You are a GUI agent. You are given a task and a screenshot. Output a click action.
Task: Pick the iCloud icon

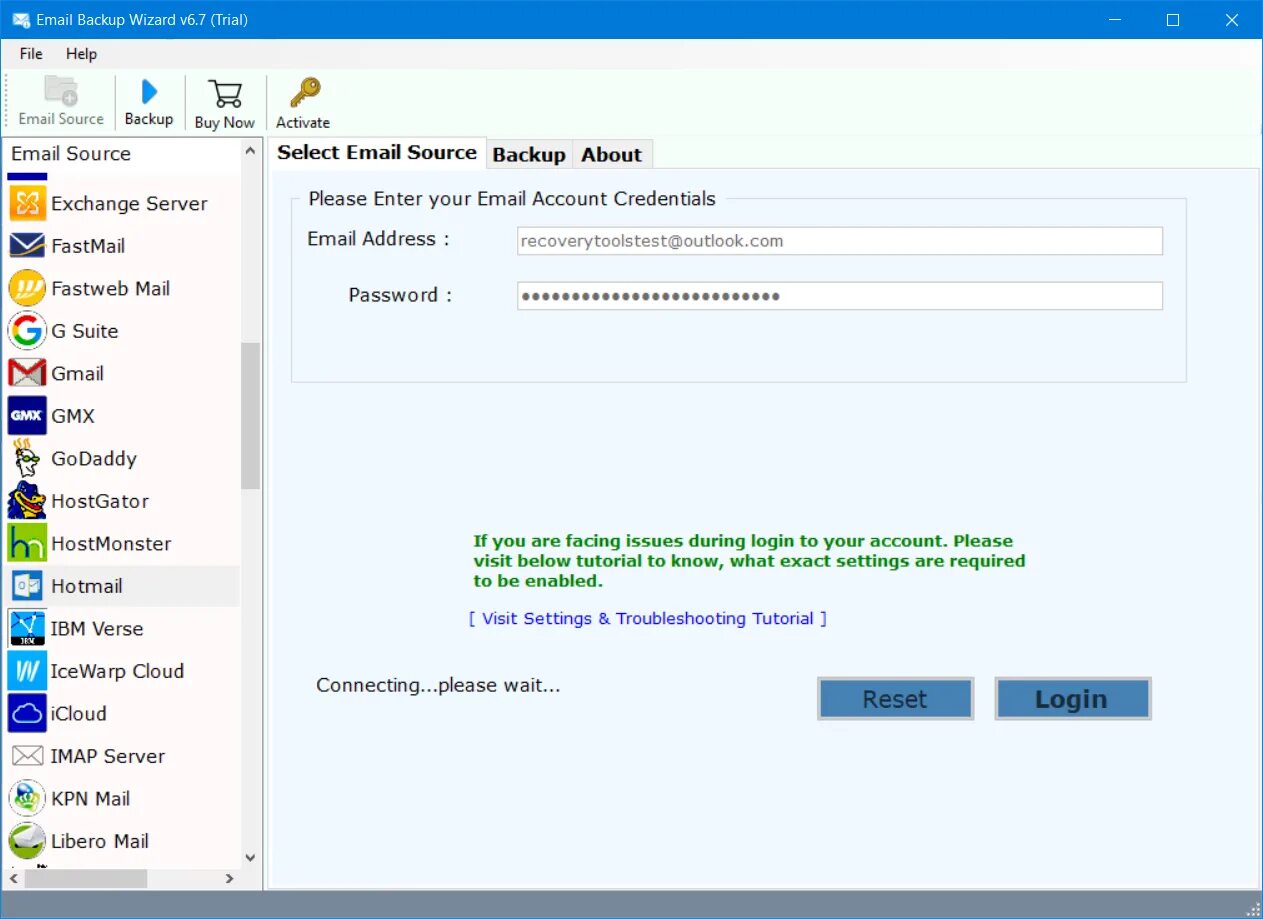pos(27,713)
